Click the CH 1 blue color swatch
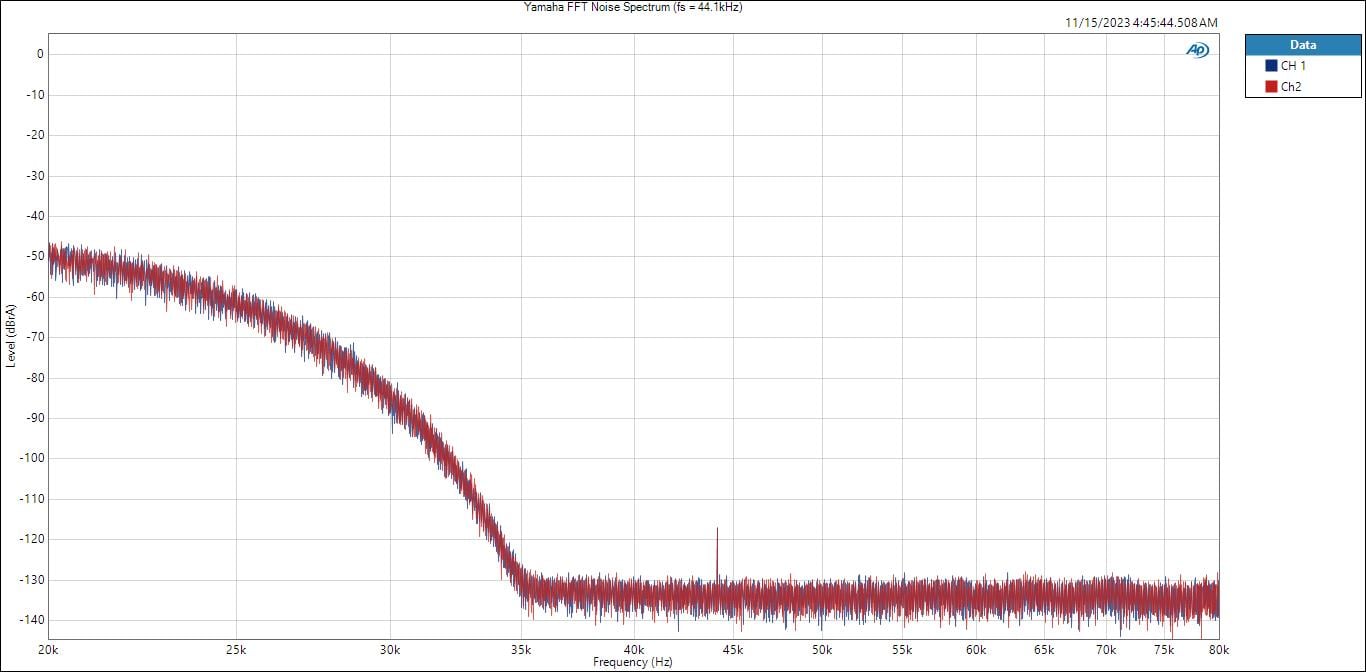 1271,66
